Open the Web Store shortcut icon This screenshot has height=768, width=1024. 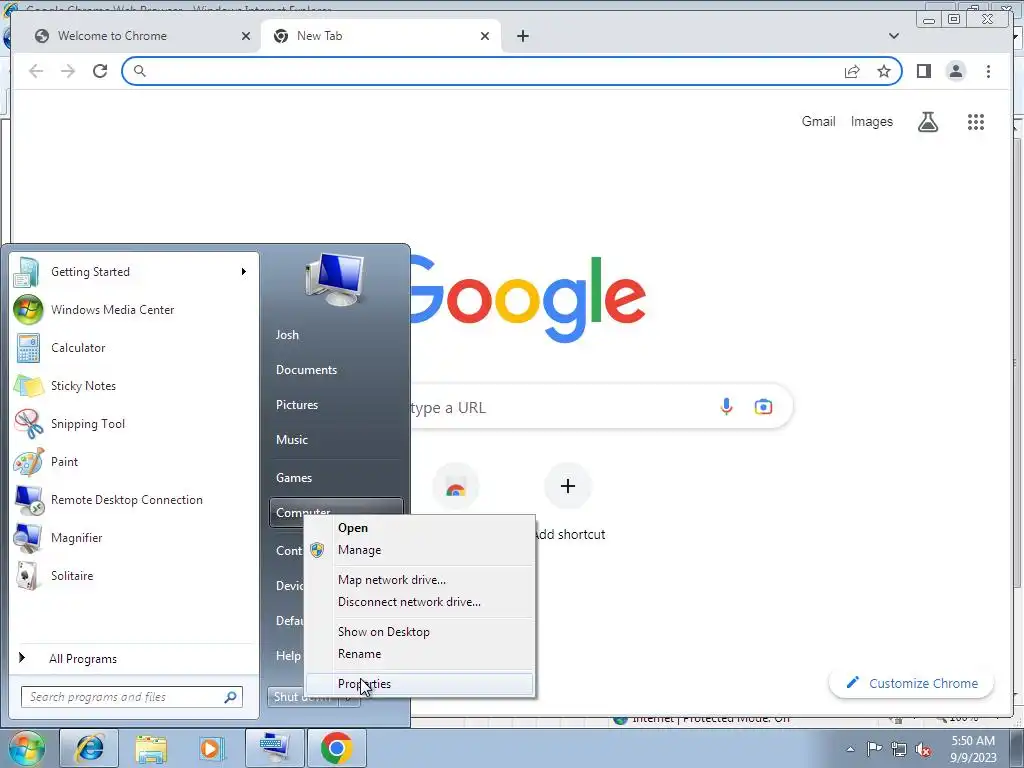click(x=456, y=487)
